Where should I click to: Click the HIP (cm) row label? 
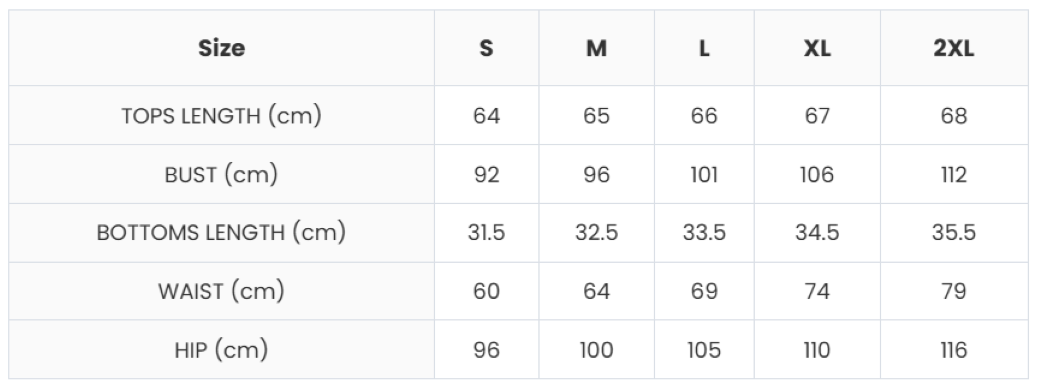pyautogui.click(x=222, y=350)
